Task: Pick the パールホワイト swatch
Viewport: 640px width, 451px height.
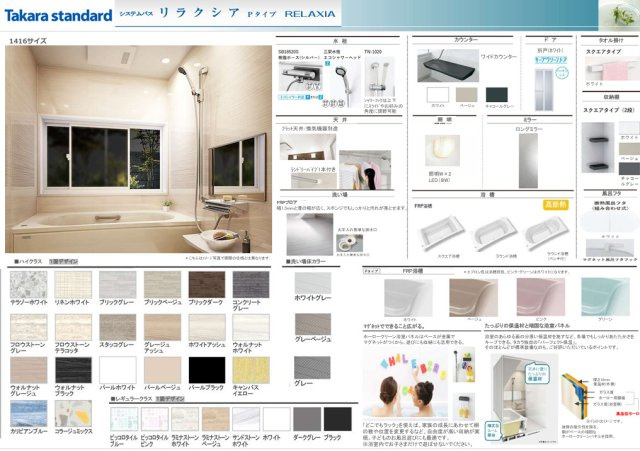Action: [118, 370]
